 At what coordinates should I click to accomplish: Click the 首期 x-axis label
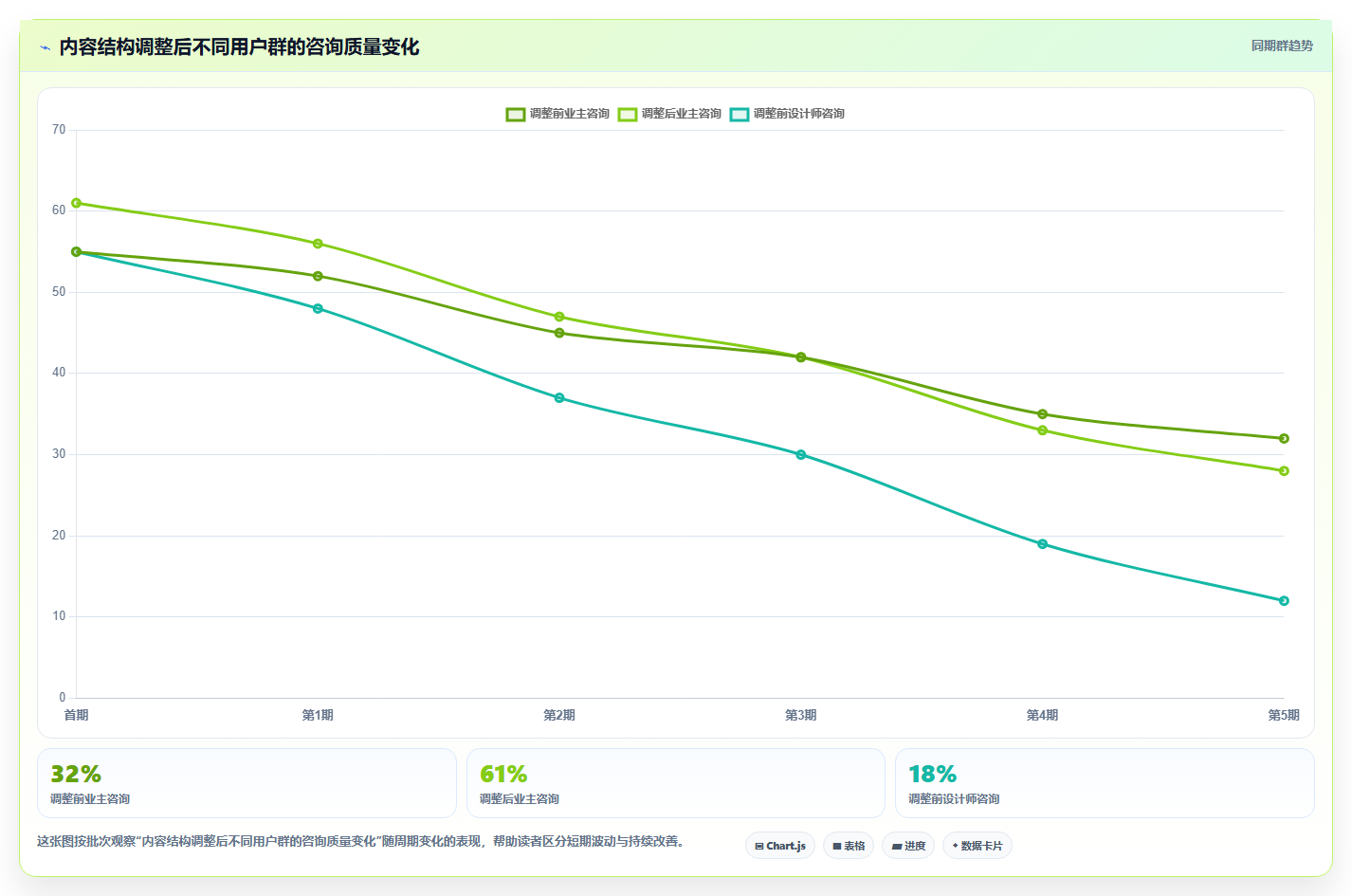(x=77, y=715)
